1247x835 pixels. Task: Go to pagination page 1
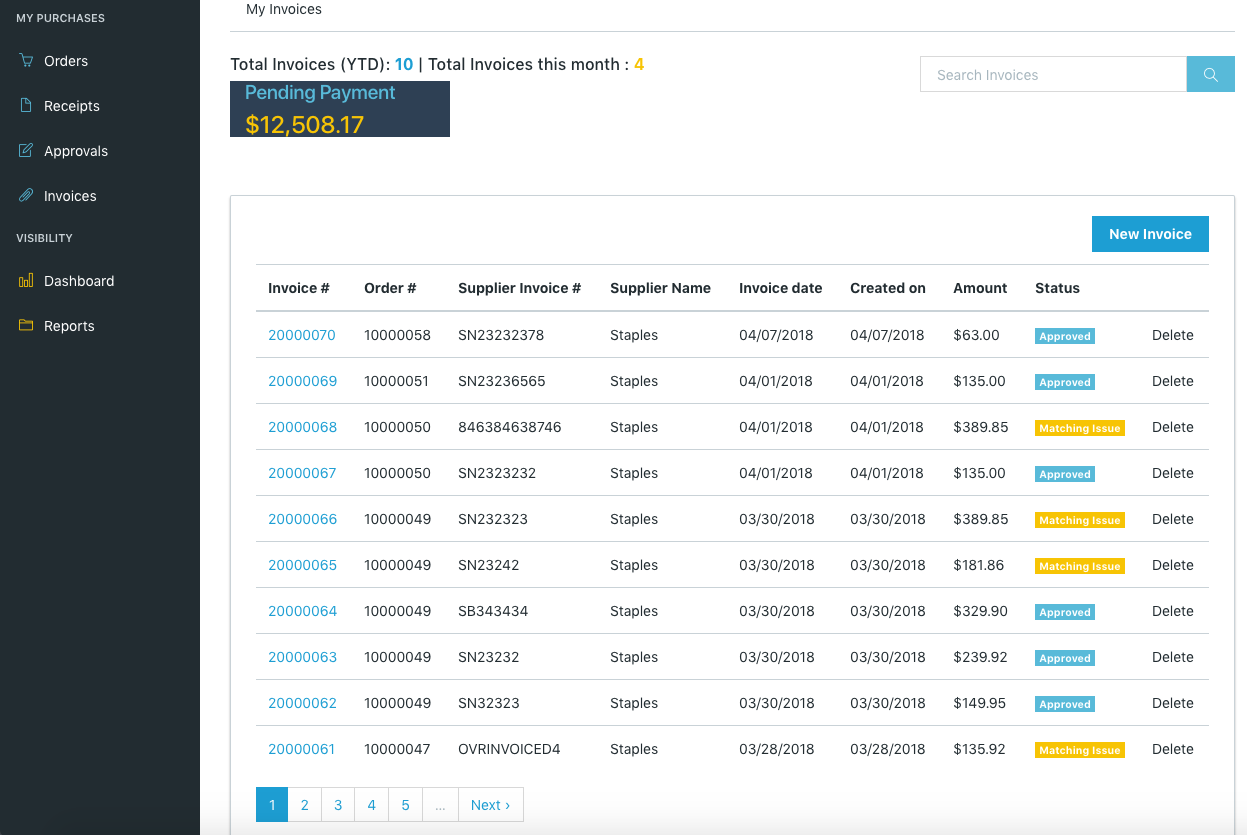[272, 805]
